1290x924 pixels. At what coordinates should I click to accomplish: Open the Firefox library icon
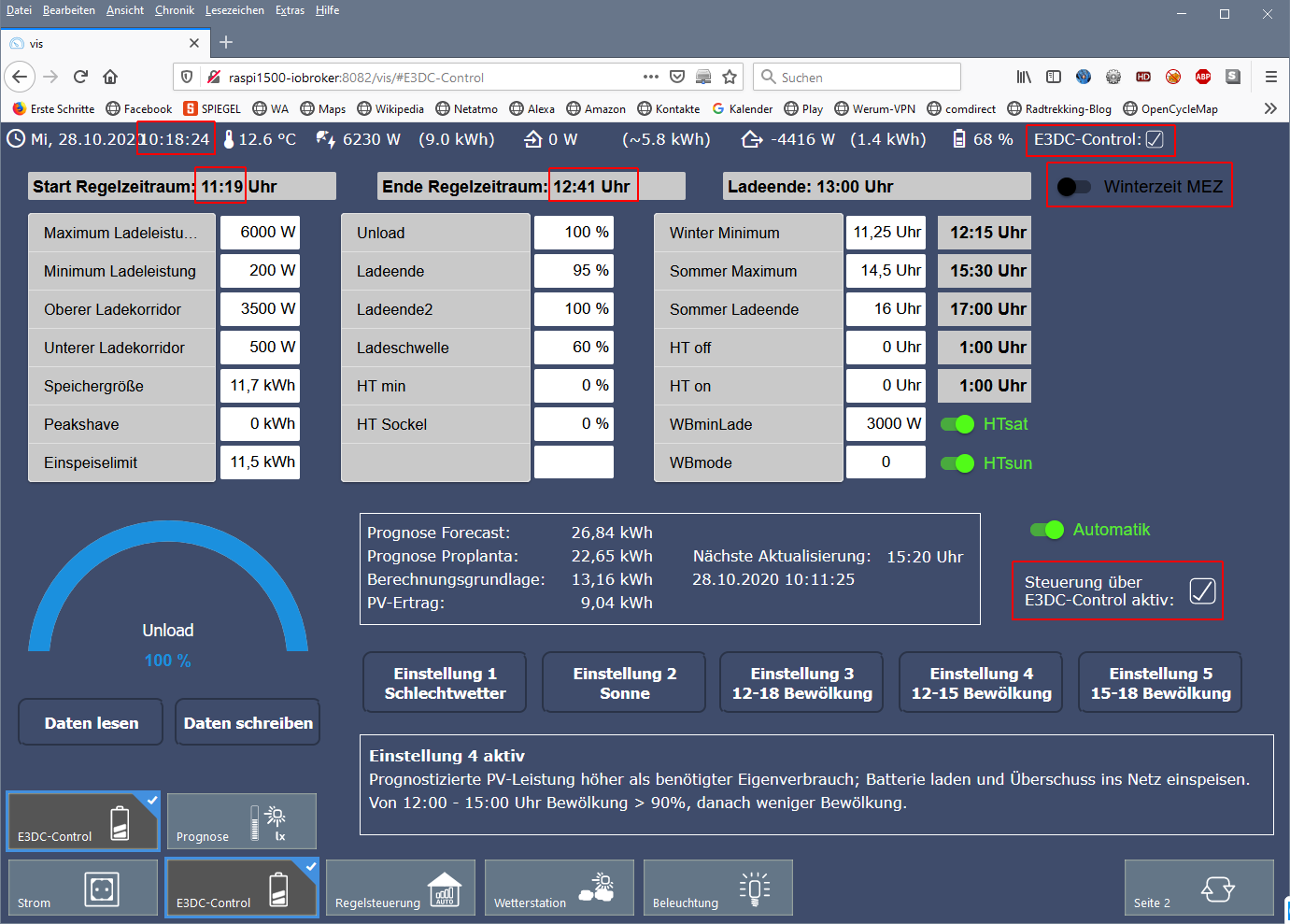(1024, 77)
